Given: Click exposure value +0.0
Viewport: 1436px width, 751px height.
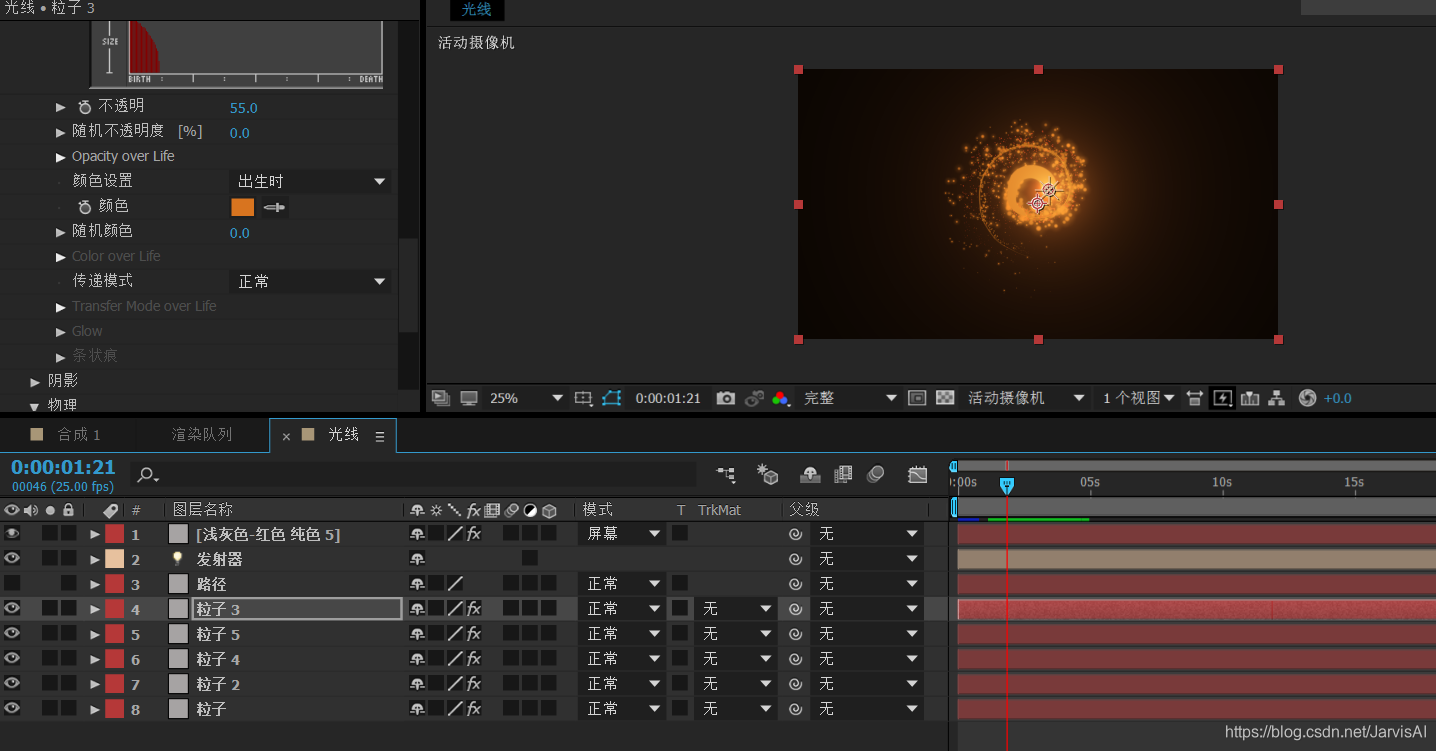Looking at the screenshot, I should click(x=1338, y=398).
